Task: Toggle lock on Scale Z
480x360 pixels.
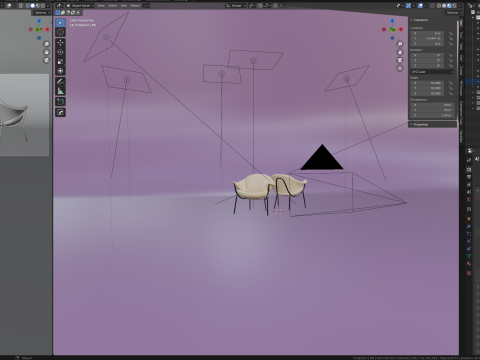Action: tap(450, 93)
